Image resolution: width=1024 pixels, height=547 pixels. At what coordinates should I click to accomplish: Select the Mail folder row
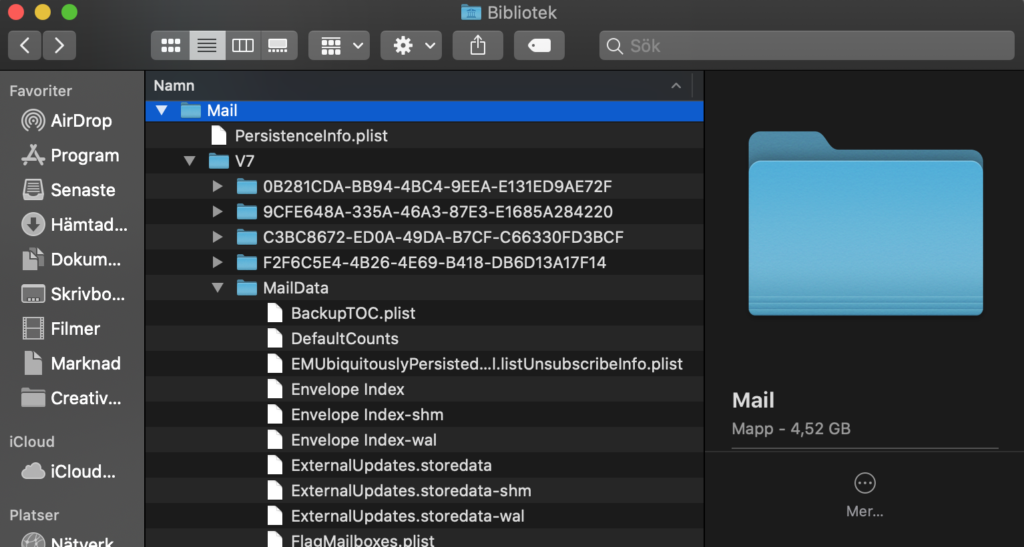[x=424, y=110]
